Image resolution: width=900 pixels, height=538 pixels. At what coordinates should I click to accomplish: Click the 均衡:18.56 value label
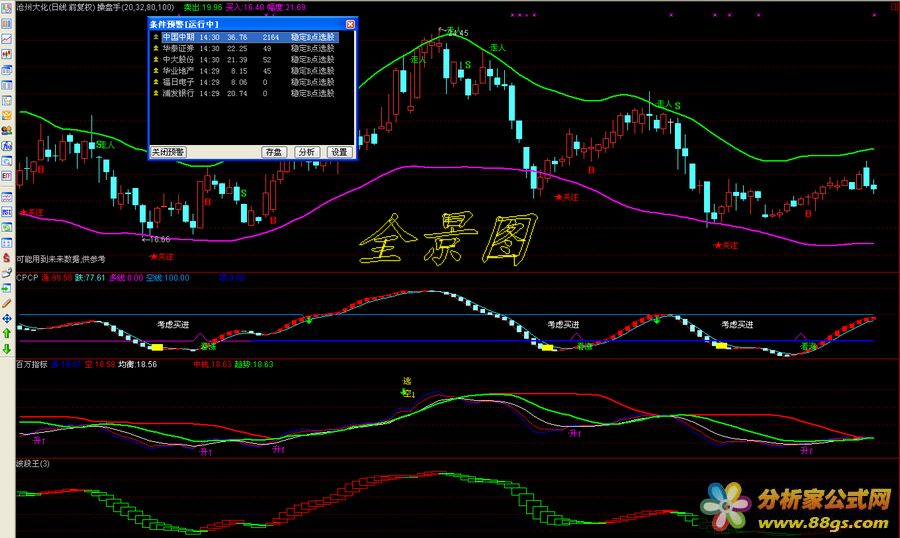click(x=138, y=365)
